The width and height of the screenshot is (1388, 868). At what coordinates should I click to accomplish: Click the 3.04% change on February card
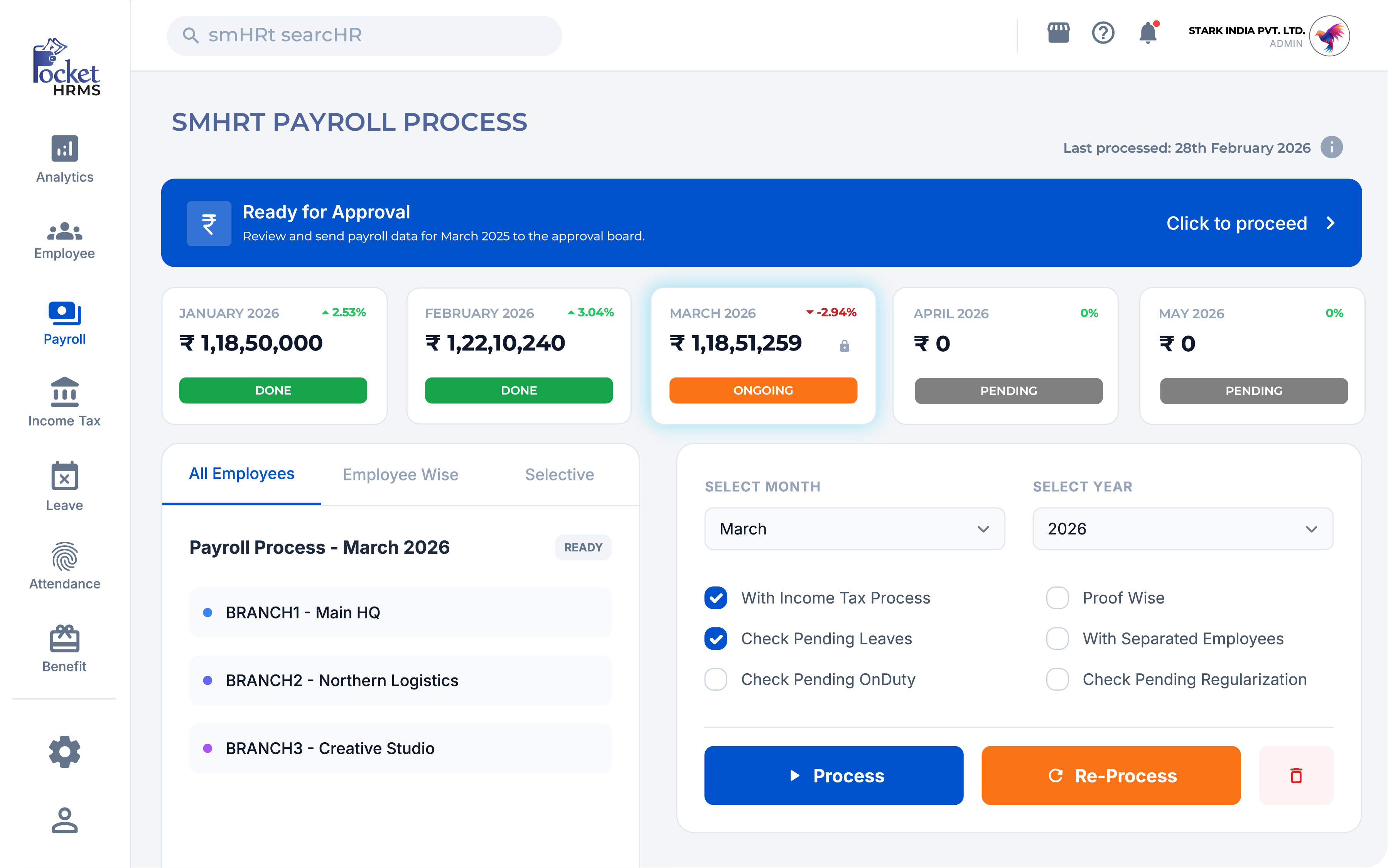tap(590, 312)
